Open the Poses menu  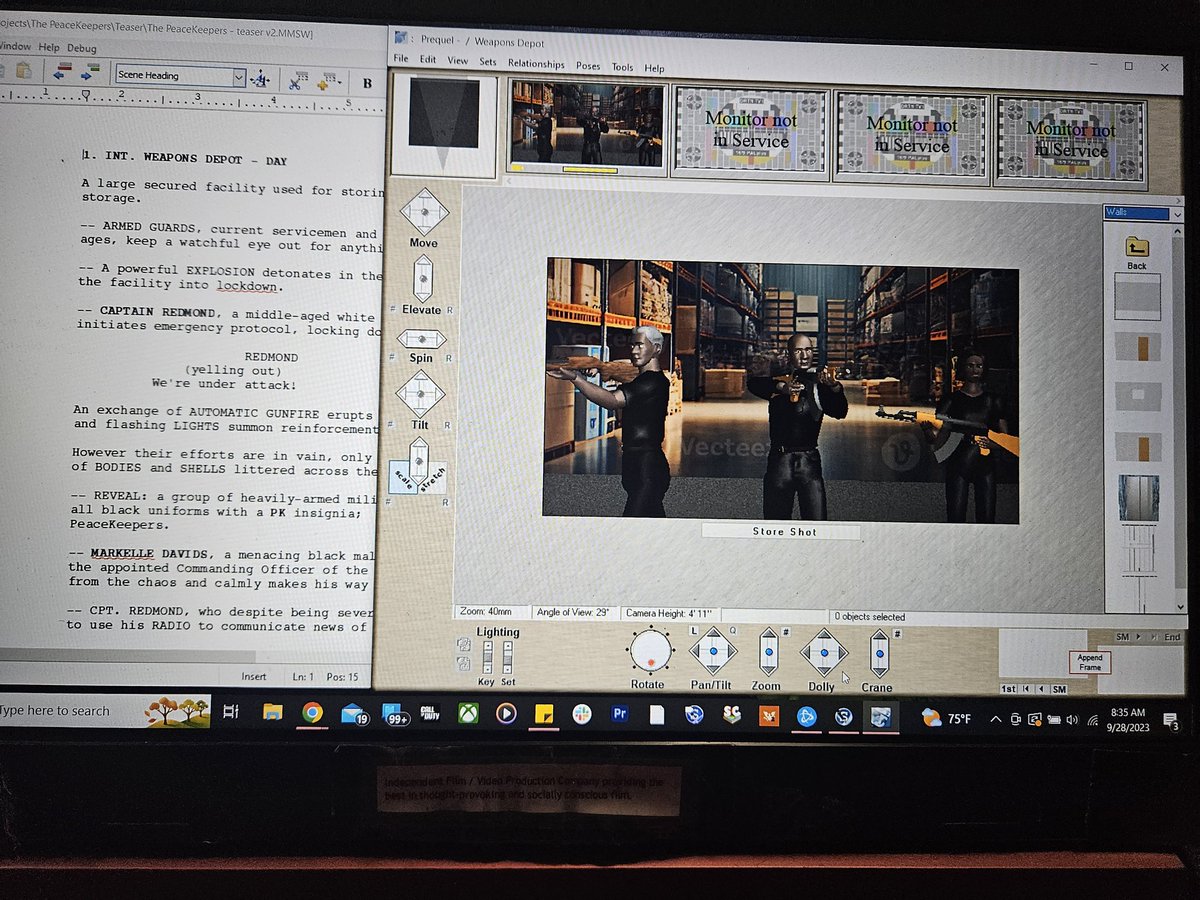588,67
